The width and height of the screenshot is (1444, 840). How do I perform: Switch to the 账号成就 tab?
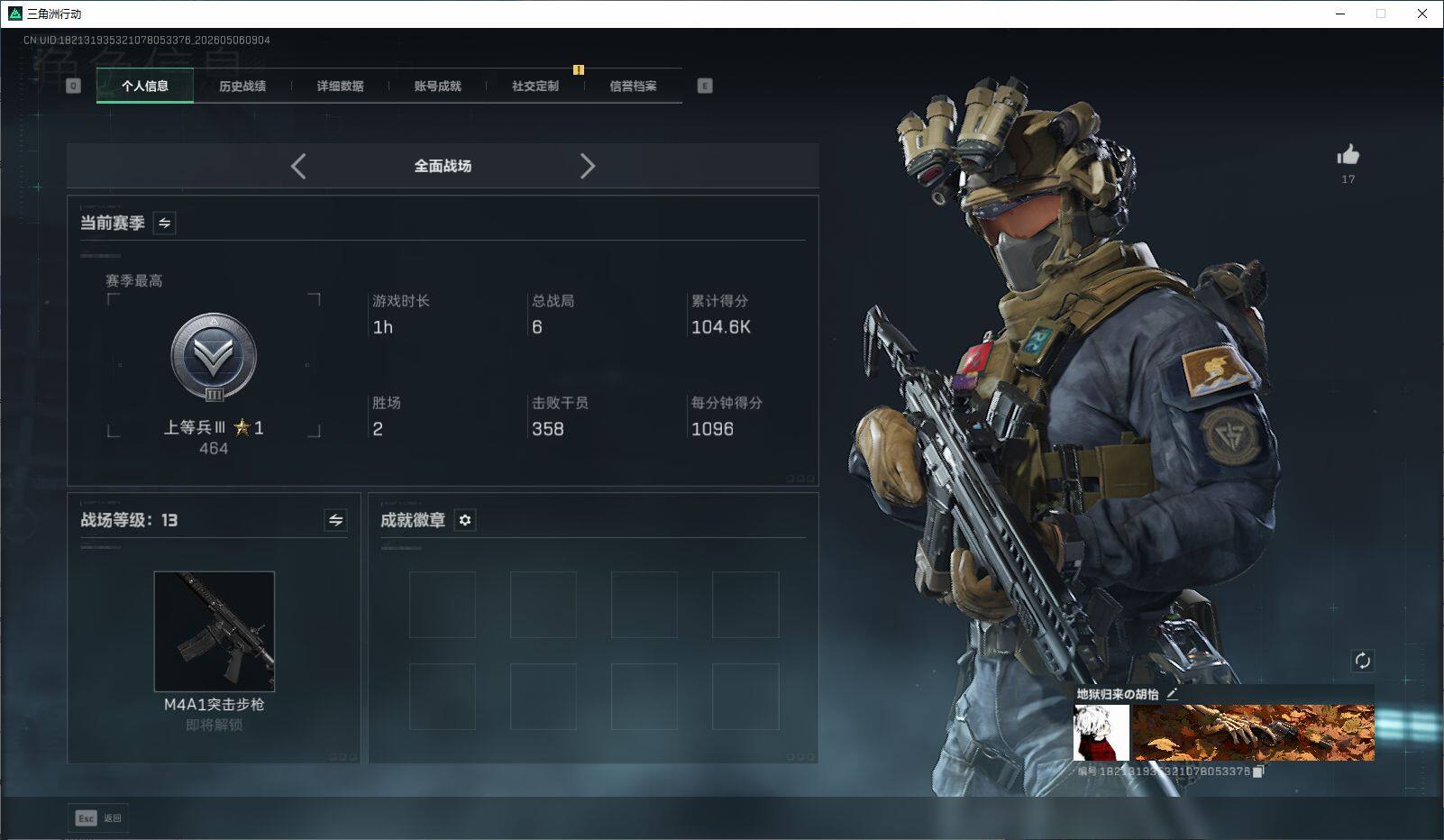click(x=437, y=86)
